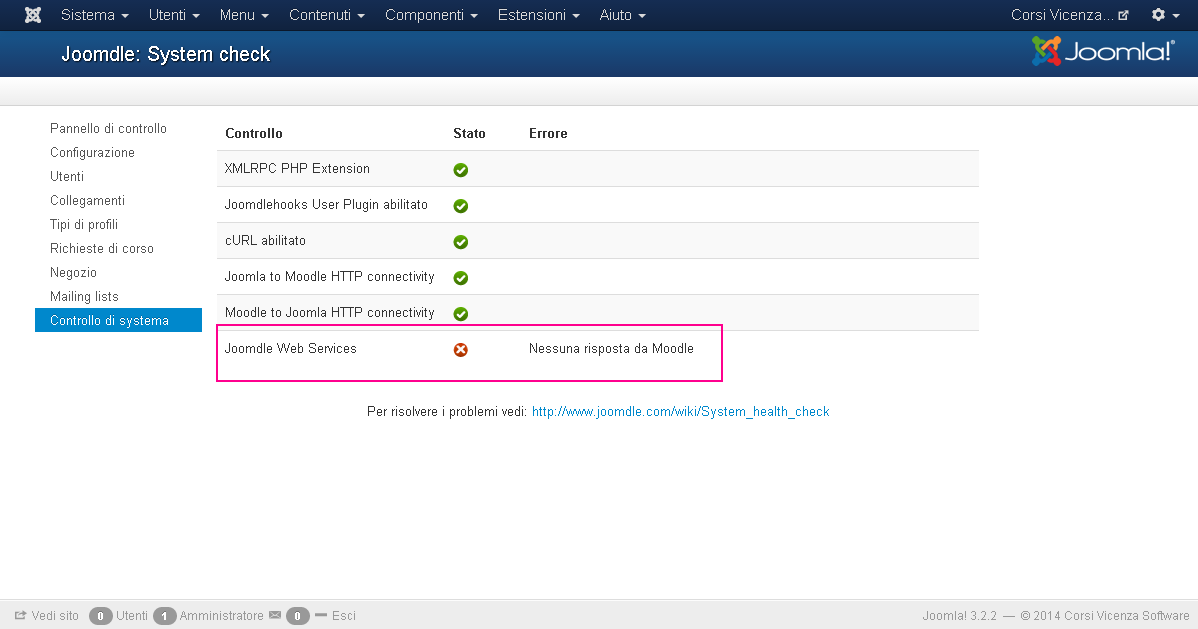Screen dimensions: 1198x629
Task: Open the Contenuti menu
Action: (x=326, y=16)
